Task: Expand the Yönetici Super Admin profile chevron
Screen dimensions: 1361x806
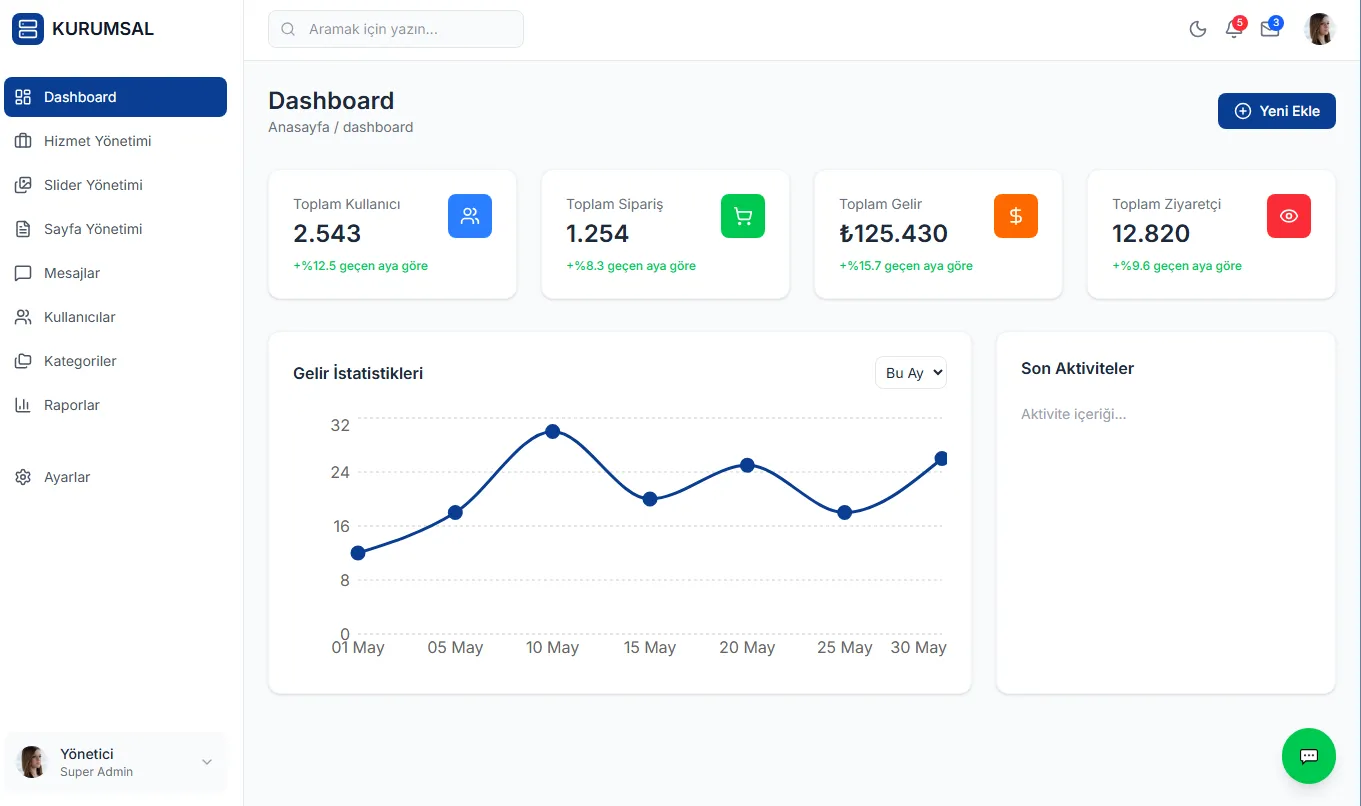Action: pyautogui.click(x=207, y=762)
